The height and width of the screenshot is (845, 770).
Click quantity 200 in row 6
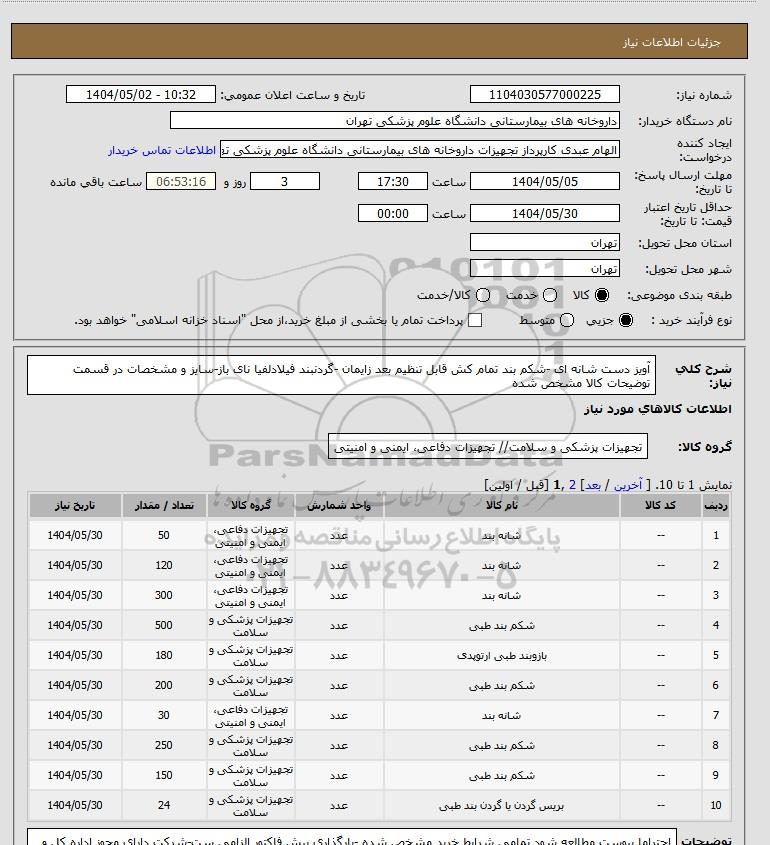164,685
